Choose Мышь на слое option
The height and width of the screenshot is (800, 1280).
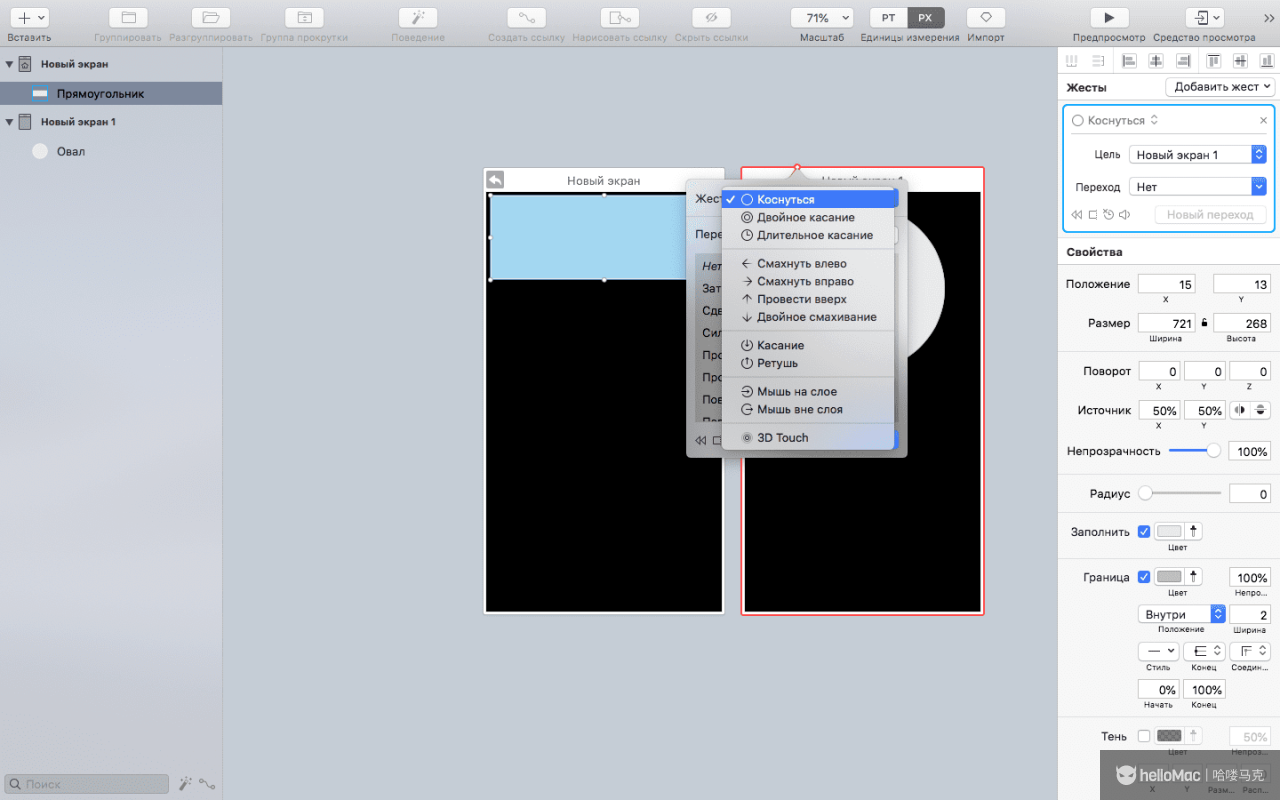pyautogui.click(x=809, y=392)
